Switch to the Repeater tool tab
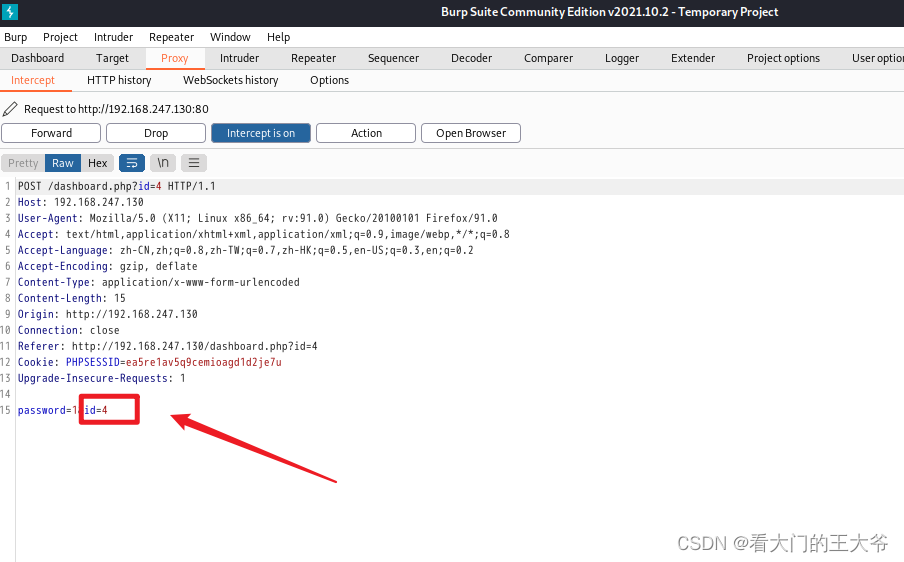 [313, 58]
